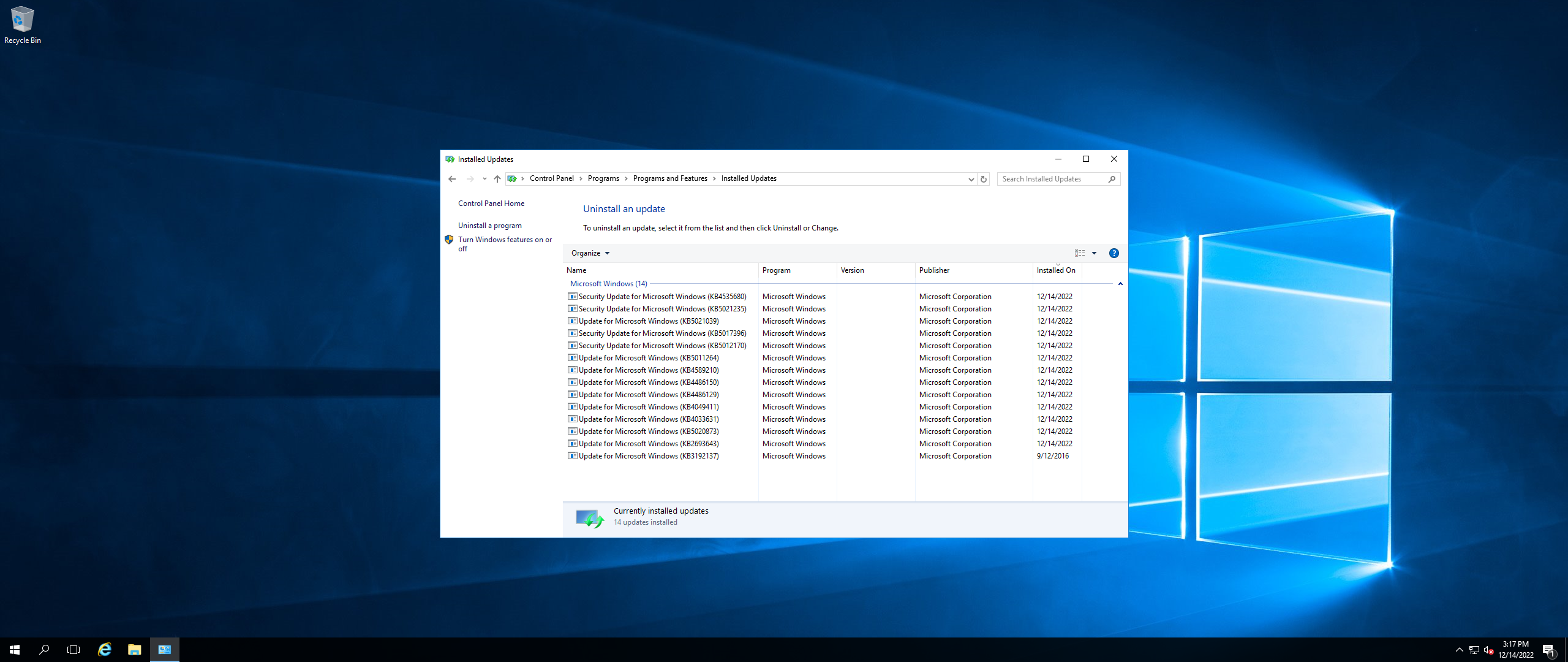Sort by Installed On column header
This screenshot has width=1568, height=662.
(x=1057, y=270)
